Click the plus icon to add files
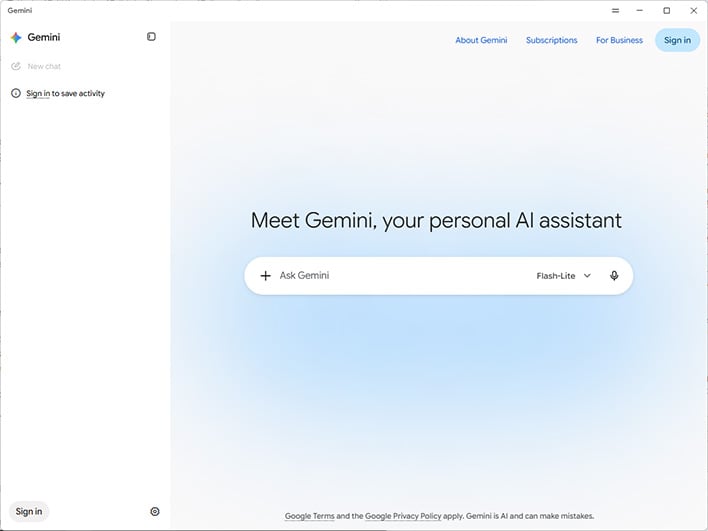This screenshot has height=531, width=708. [x=266, y=276]
